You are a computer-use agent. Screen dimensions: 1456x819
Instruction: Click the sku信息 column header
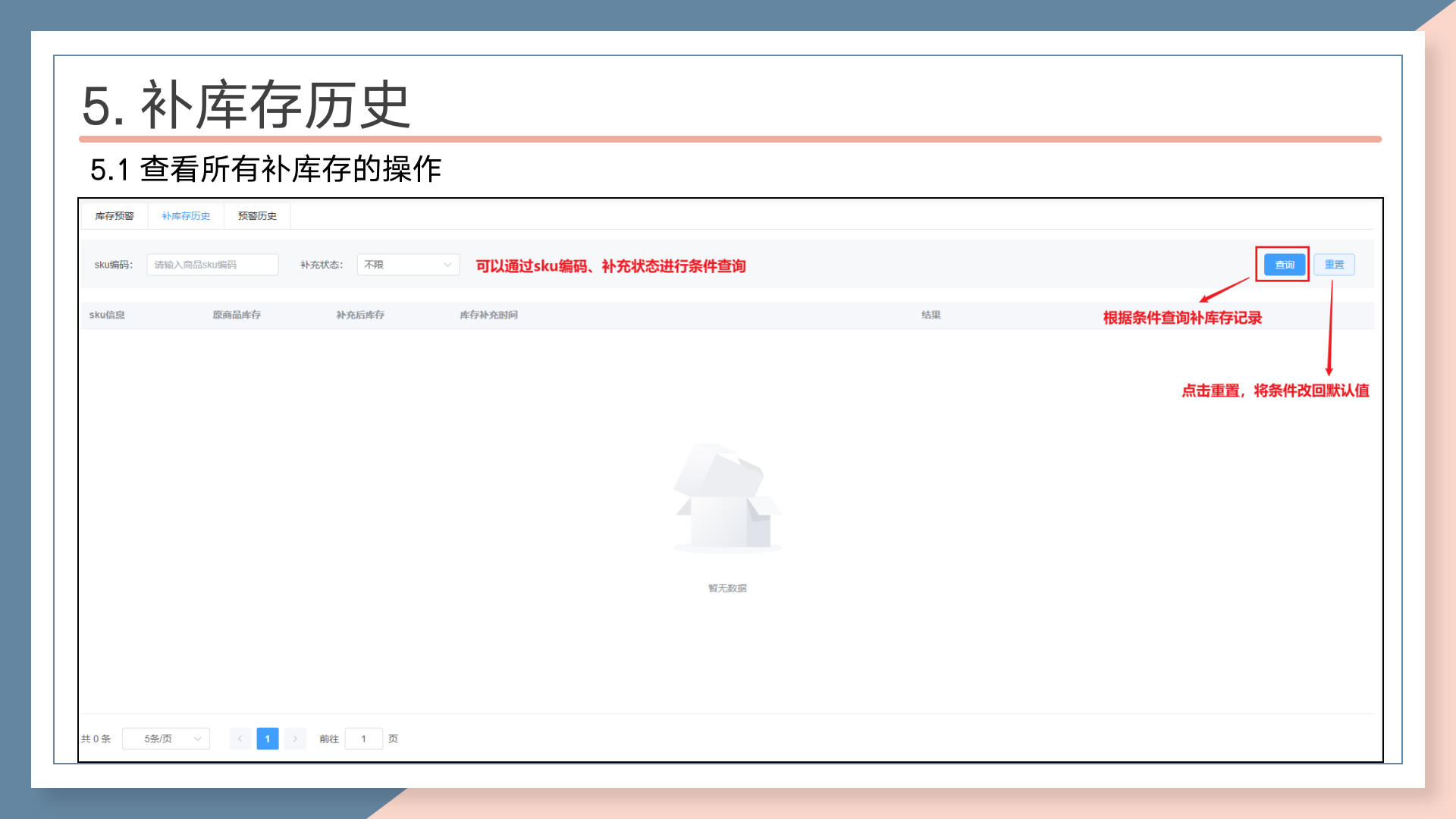point(107,315)
